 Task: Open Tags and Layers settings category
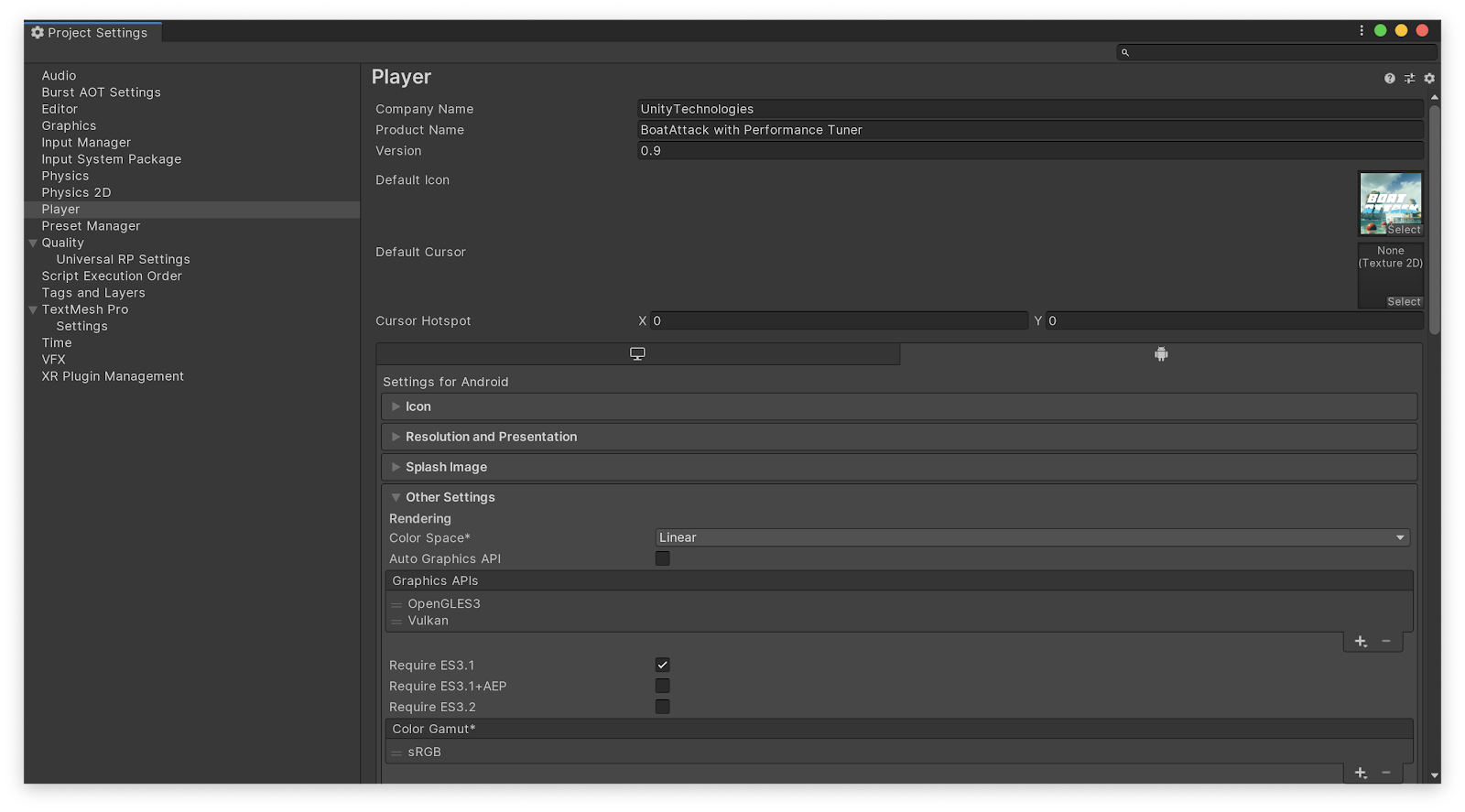93,293
